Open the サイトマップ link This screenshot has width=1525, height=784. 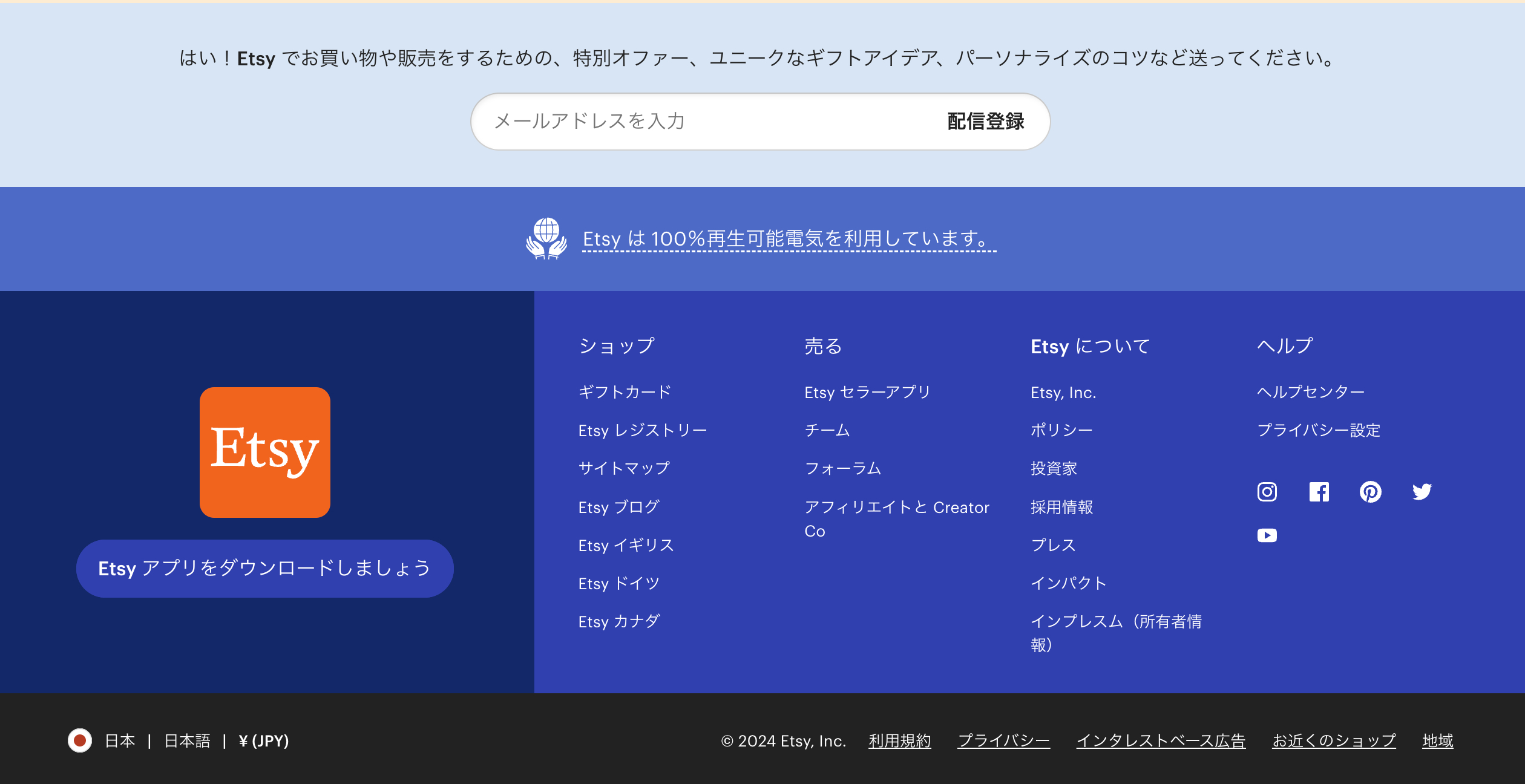click(x=624, y=468)
